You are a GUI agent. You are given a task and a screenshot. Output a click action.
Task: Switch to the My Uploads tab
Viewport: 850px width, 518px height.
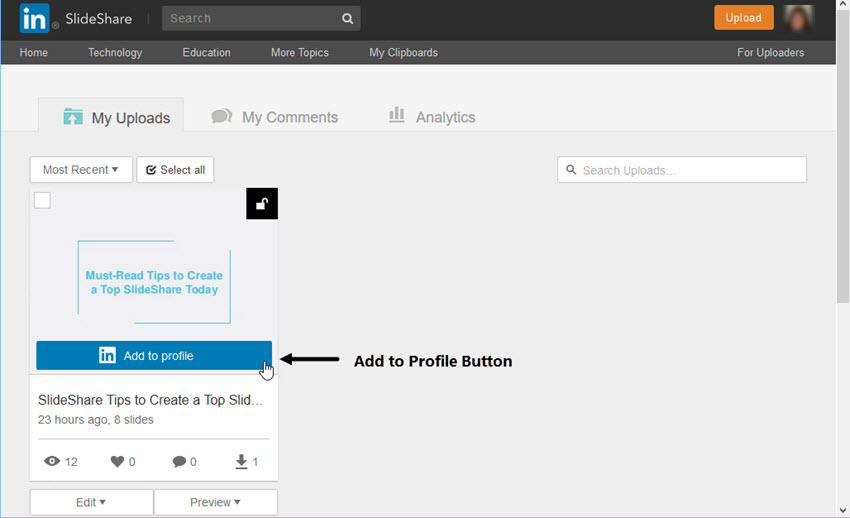click(x=111, y=115)
